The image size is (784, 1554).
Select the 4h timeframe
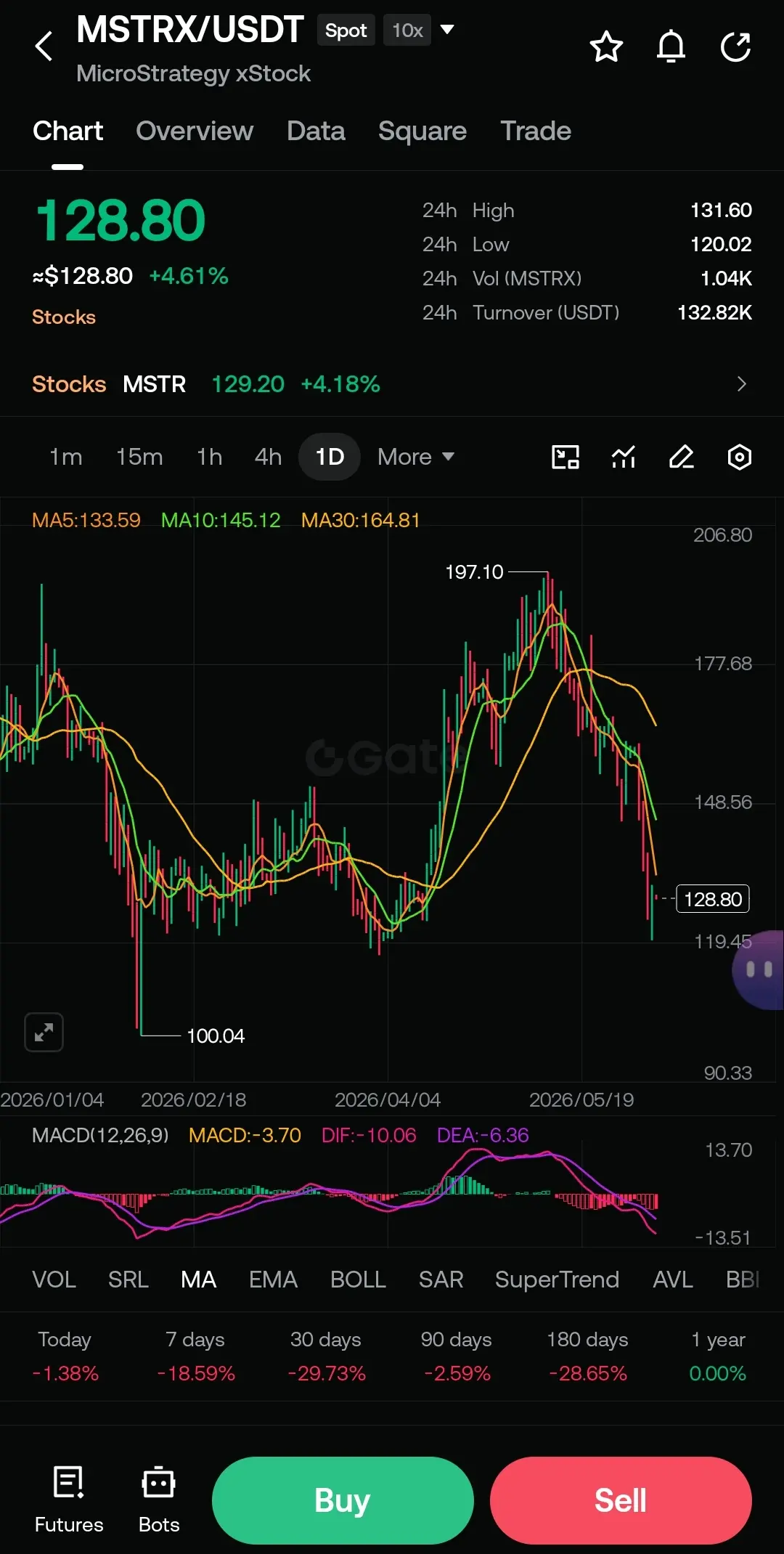pyautogui.click(x=268, y=457)
